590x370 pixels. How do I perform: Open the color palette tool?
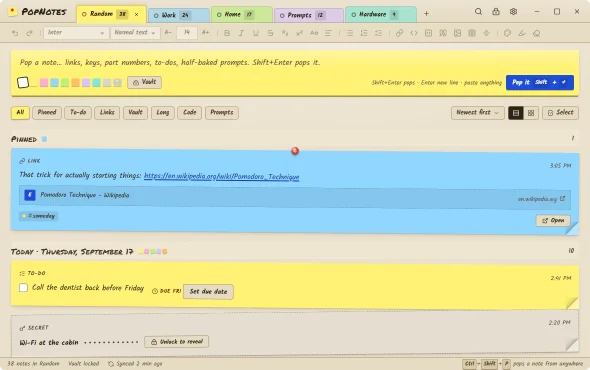coord(507,33)
